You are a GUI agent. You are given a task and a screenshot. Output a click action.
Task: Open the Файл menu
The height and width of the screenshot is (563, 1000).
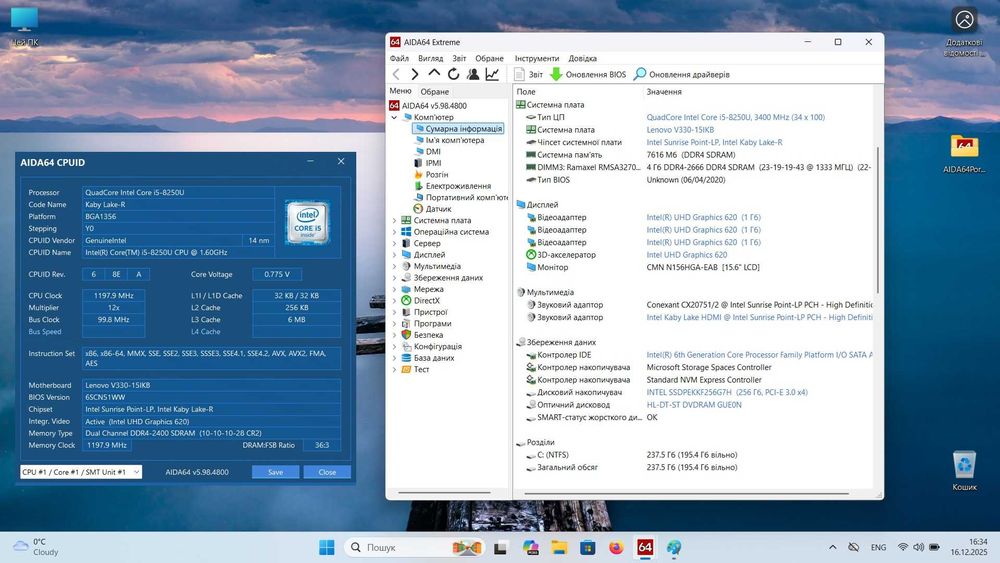pos(399,58)
